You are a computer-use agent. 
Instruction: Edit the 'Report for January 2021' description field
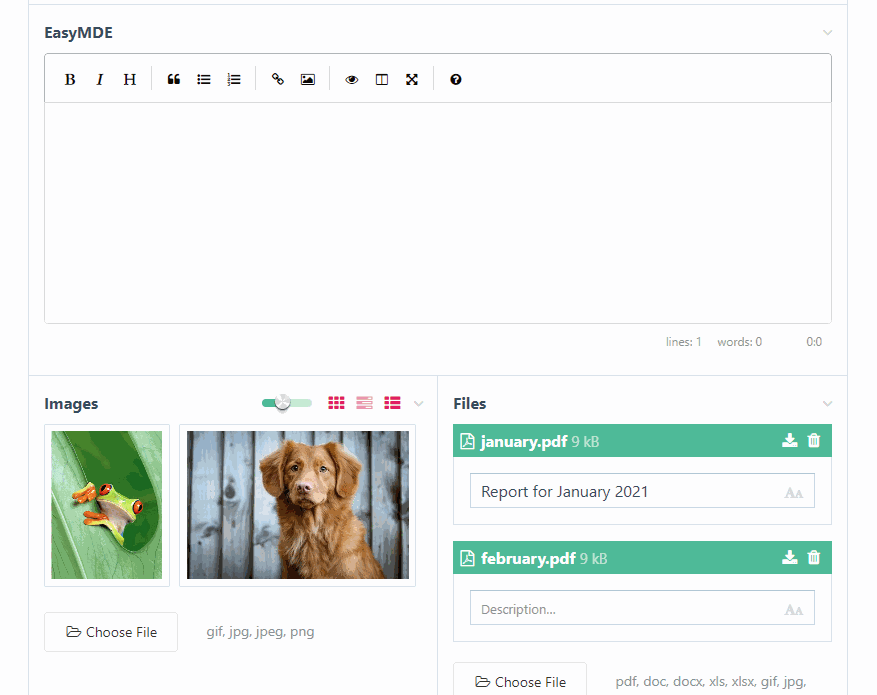tap(642, 491)
